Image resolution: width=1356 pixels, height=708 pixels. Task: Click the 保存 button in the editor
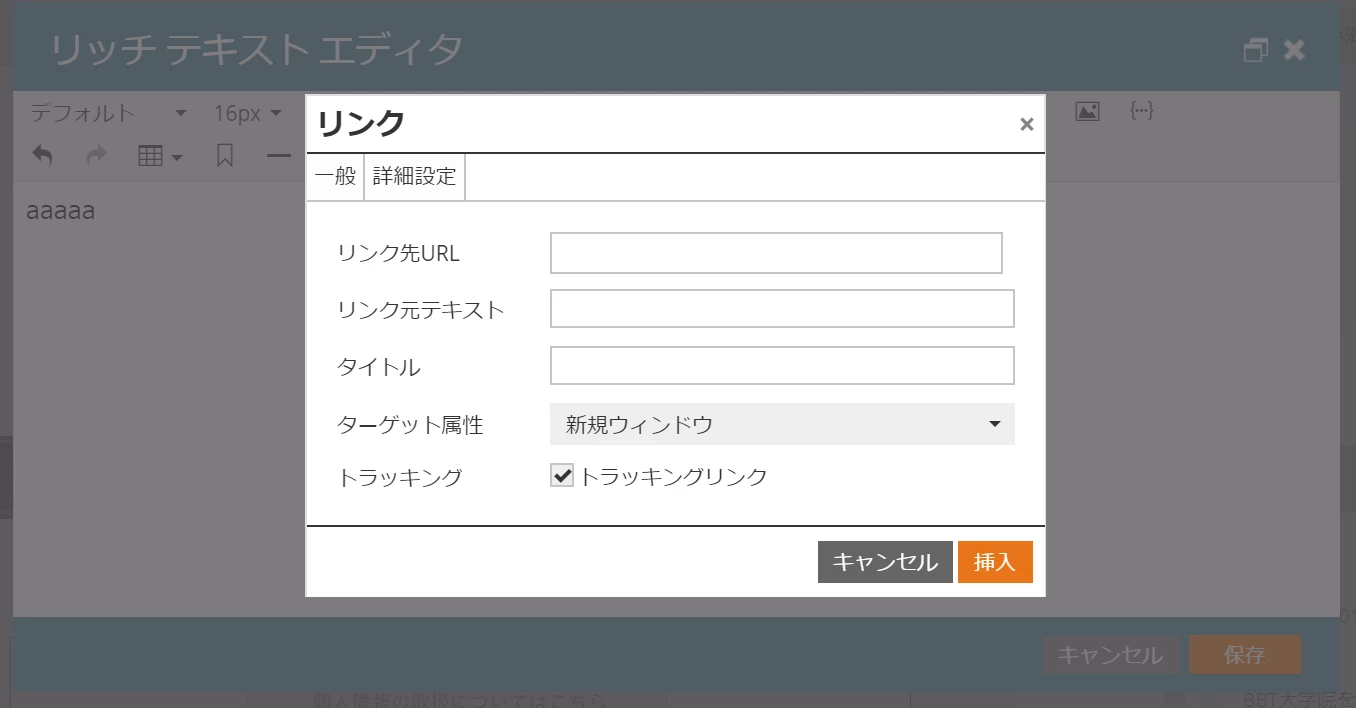pyautogui.click(x=1245, y=655)
